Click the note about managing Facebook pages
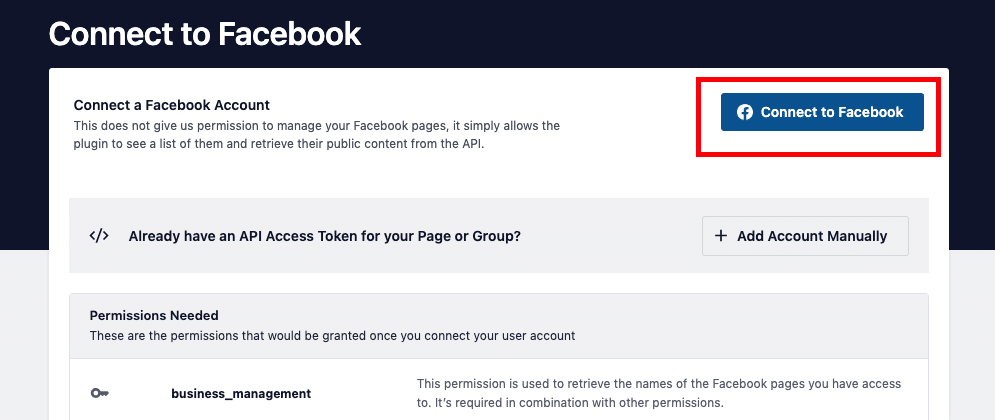The width and height of the screenshot is (995, 420). click(316, 126)
